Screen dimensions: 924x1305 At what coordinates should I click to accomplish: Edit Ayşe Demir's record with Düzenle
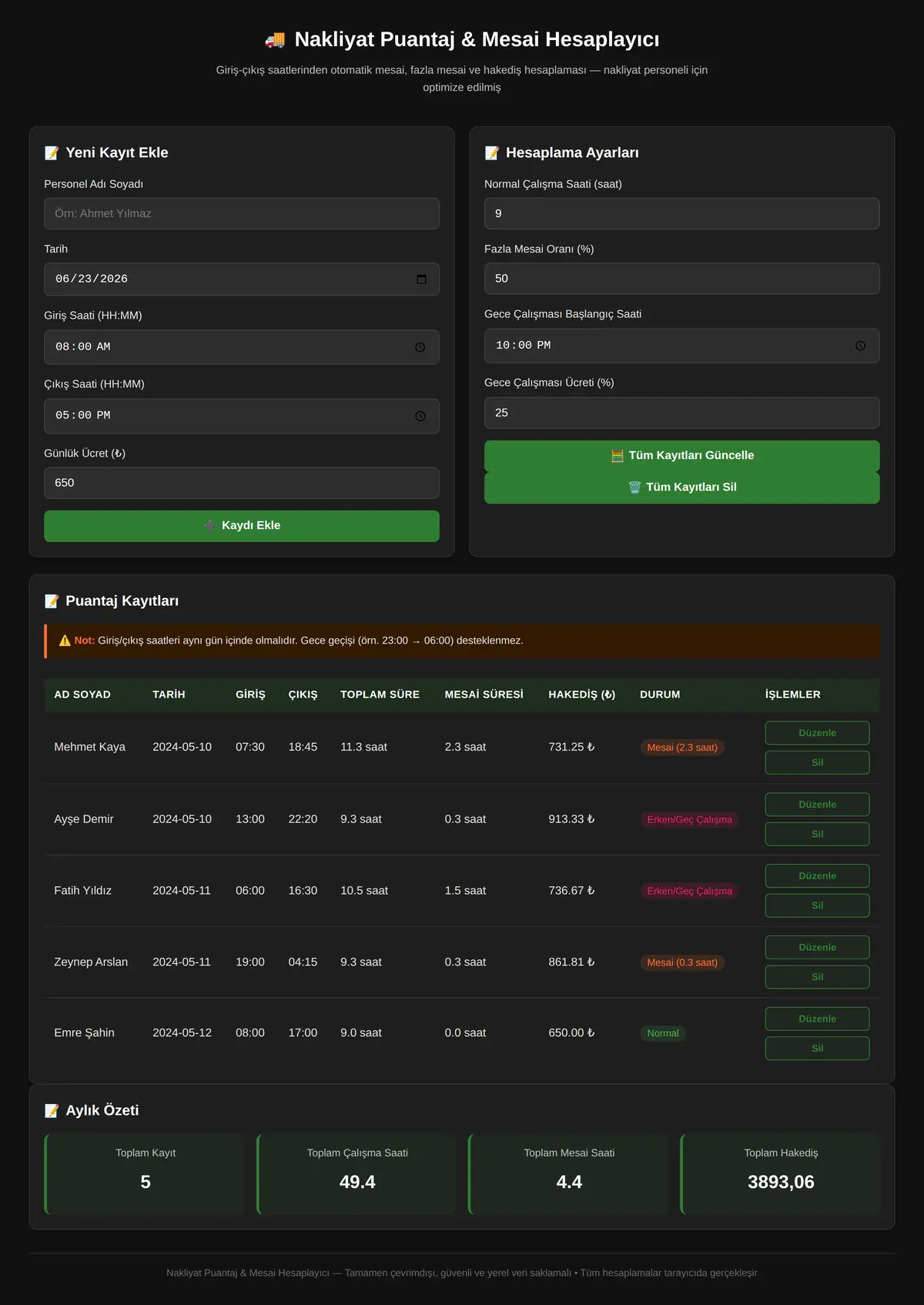coord(818,805)
